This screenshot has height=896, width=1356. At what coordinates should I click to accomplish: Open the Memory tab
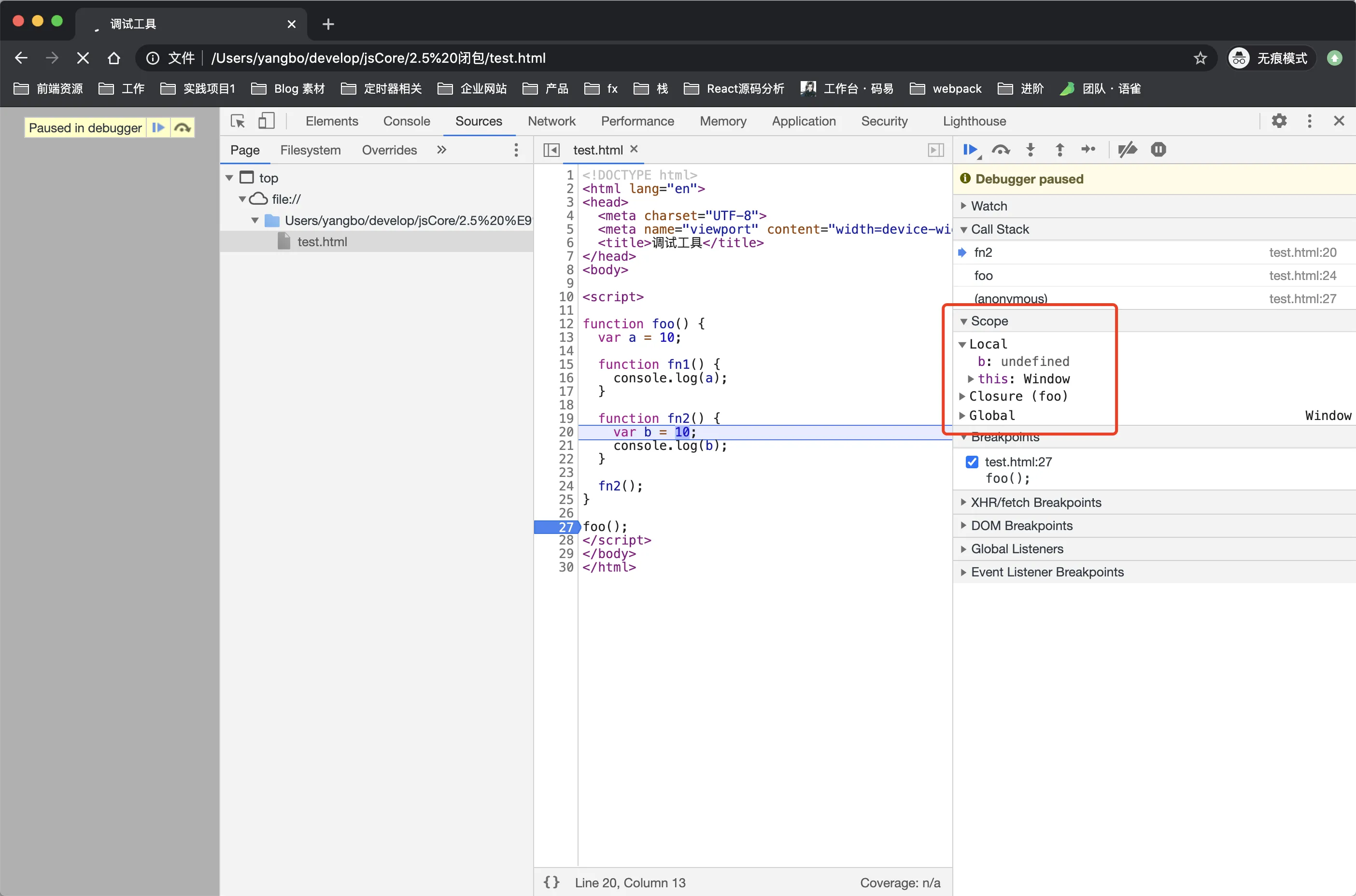pyautogui.click(x=723, y=121)
